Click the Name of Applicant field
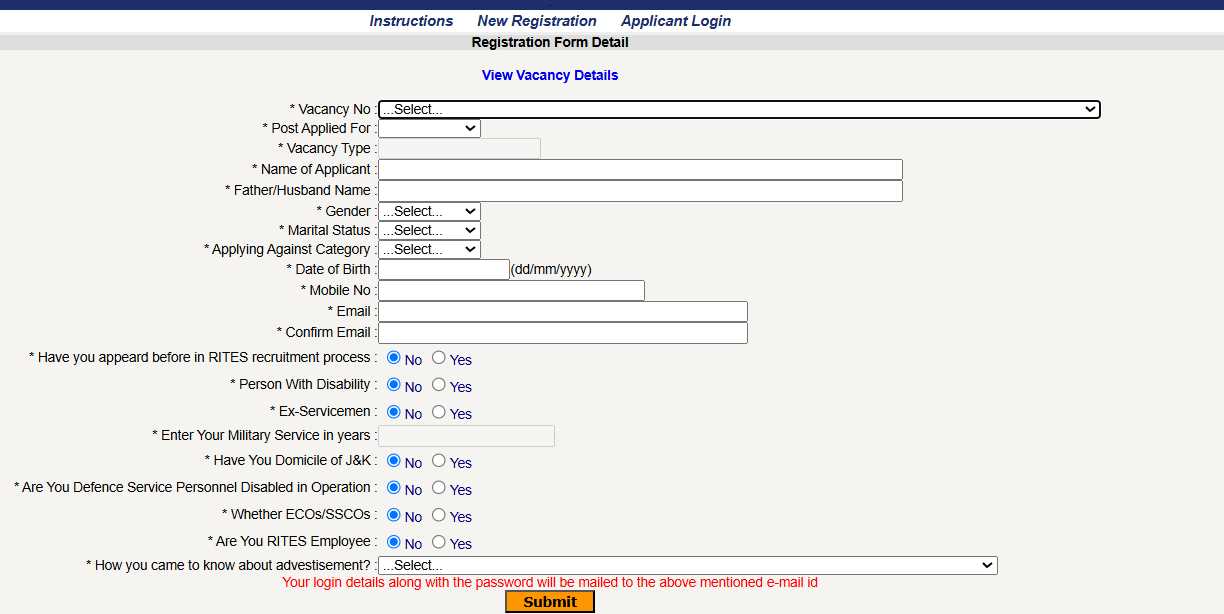Viewport: 1224px width, 614px height. tap(640, 170)
